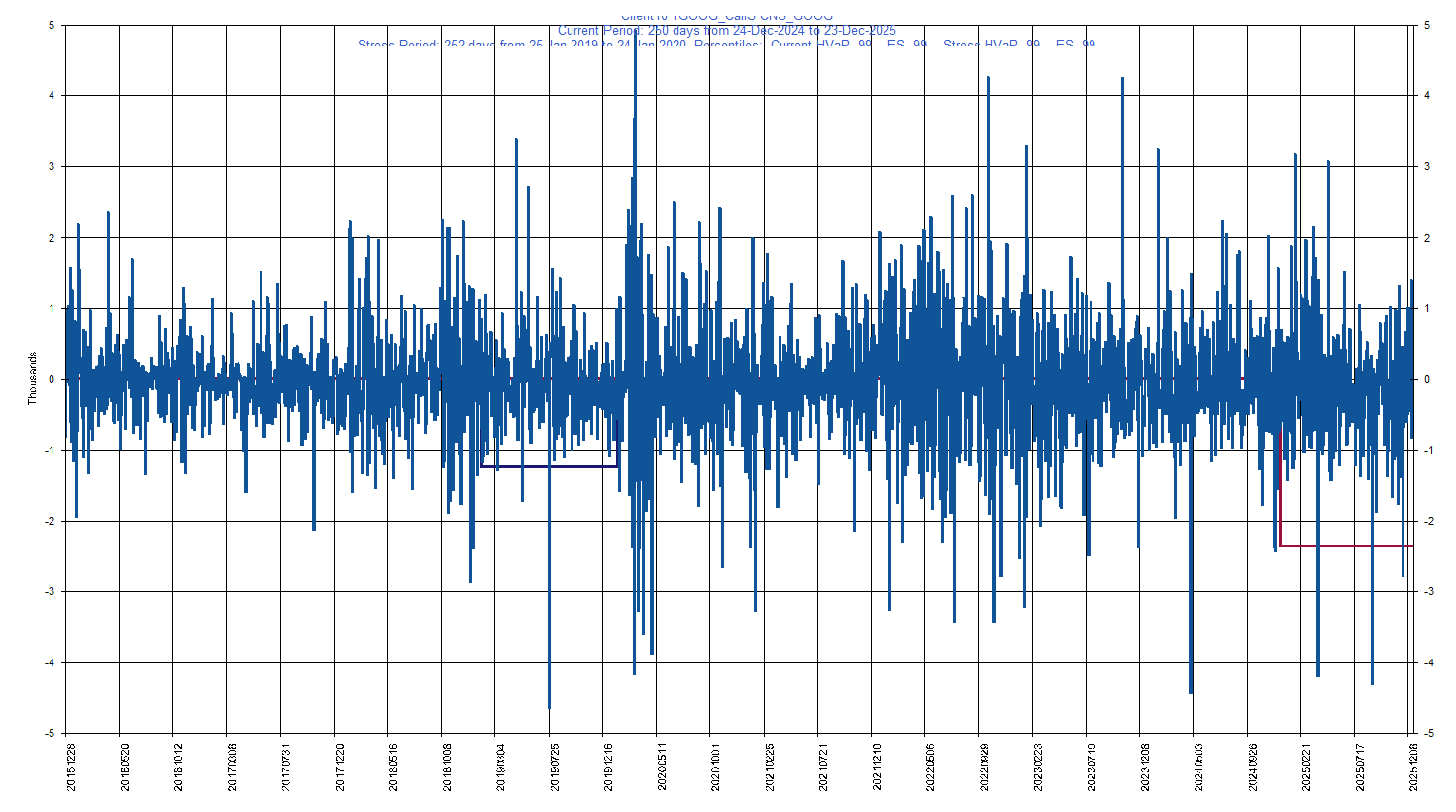The height and width of the screenshot is (812, 1456).
Task: Click the "Thousands" vertical axis title
Action: pyautogui.click(x=32, y=378)
